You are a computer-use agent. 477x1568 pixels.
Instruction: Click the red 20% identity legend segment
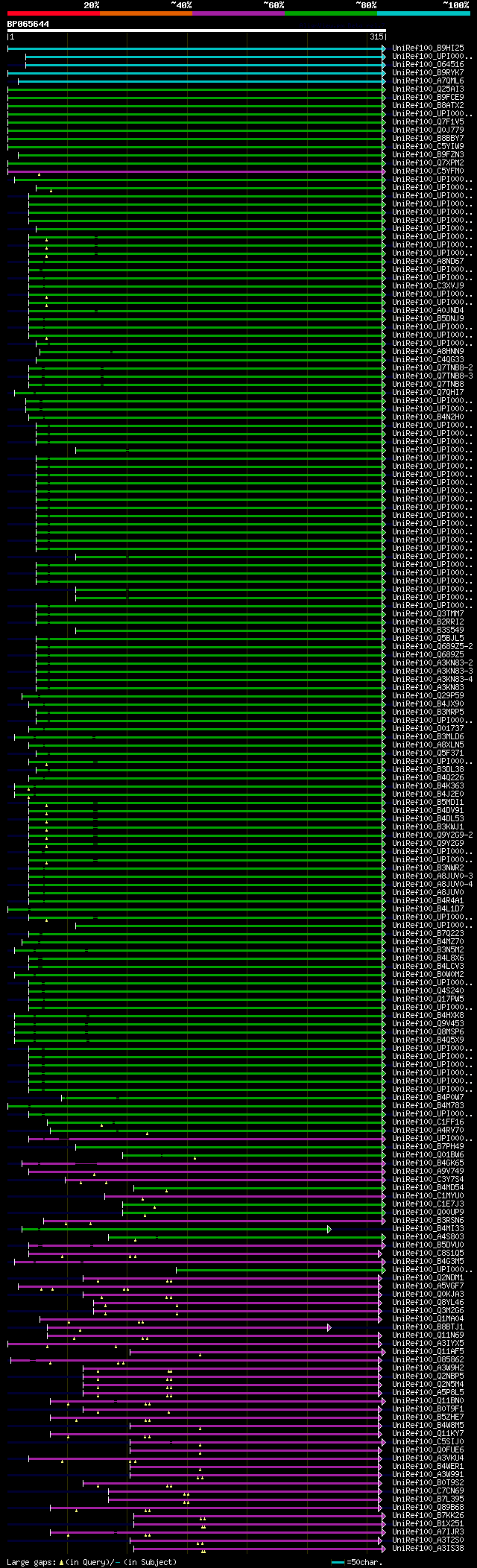coord(53,13)
